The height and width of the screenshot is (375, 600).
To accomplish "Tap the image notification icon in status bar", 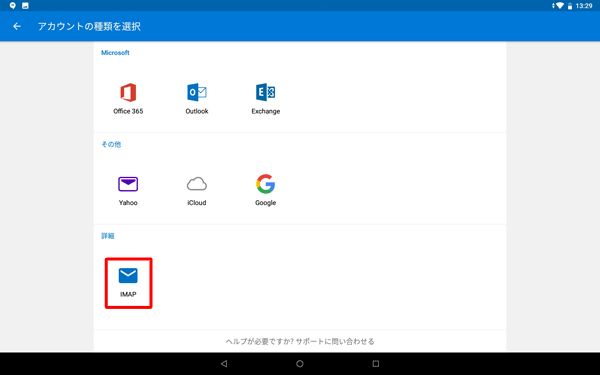I will [25, 6].
